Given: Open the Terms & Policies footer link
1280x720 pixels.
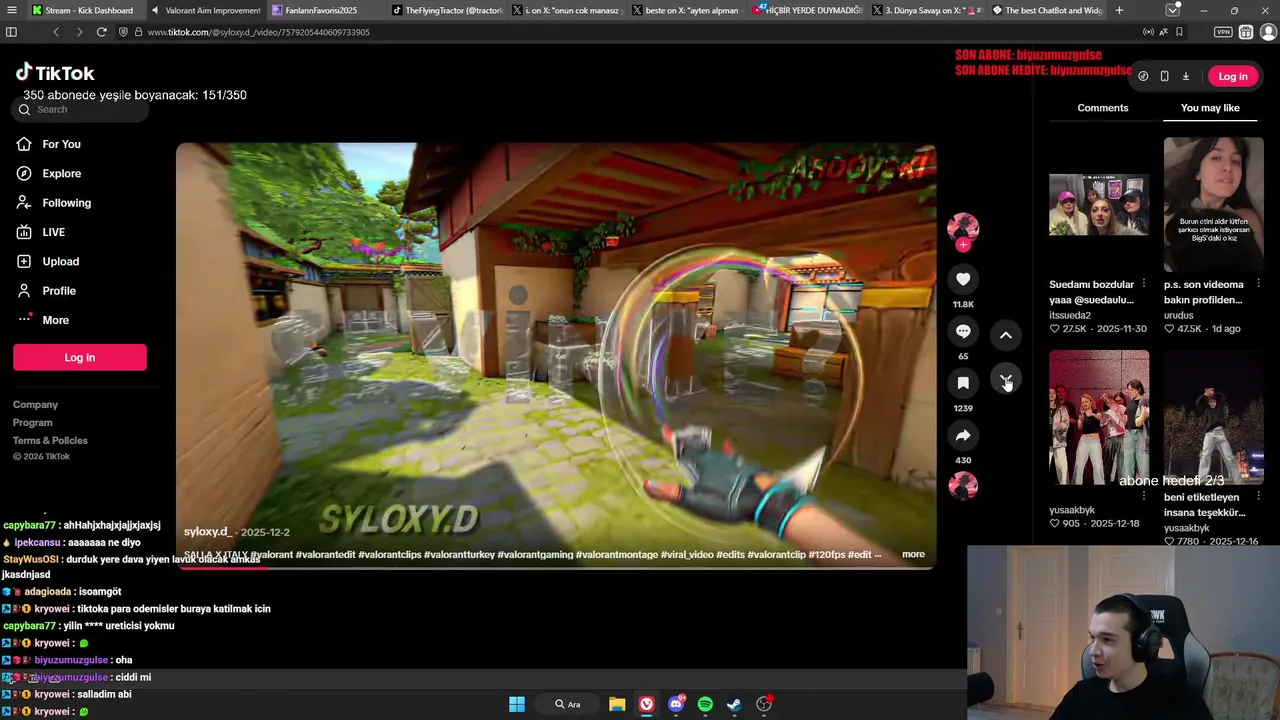Looking at the screenshot, I should [x=50, y=441].
